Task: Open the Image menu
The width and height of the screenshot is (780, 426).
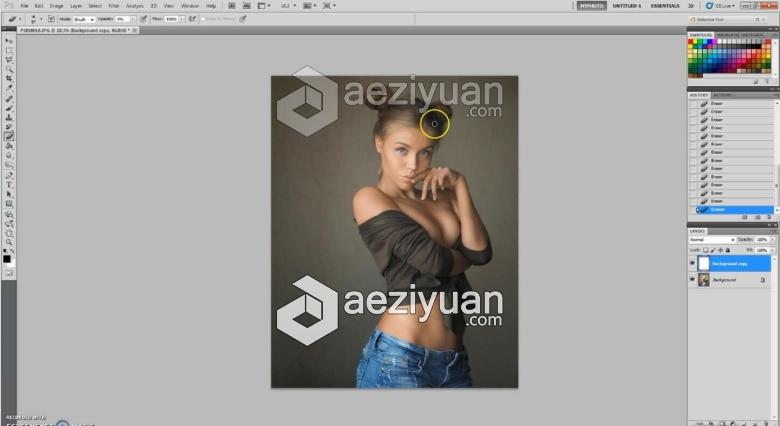Action: click(x=56, y=6)
